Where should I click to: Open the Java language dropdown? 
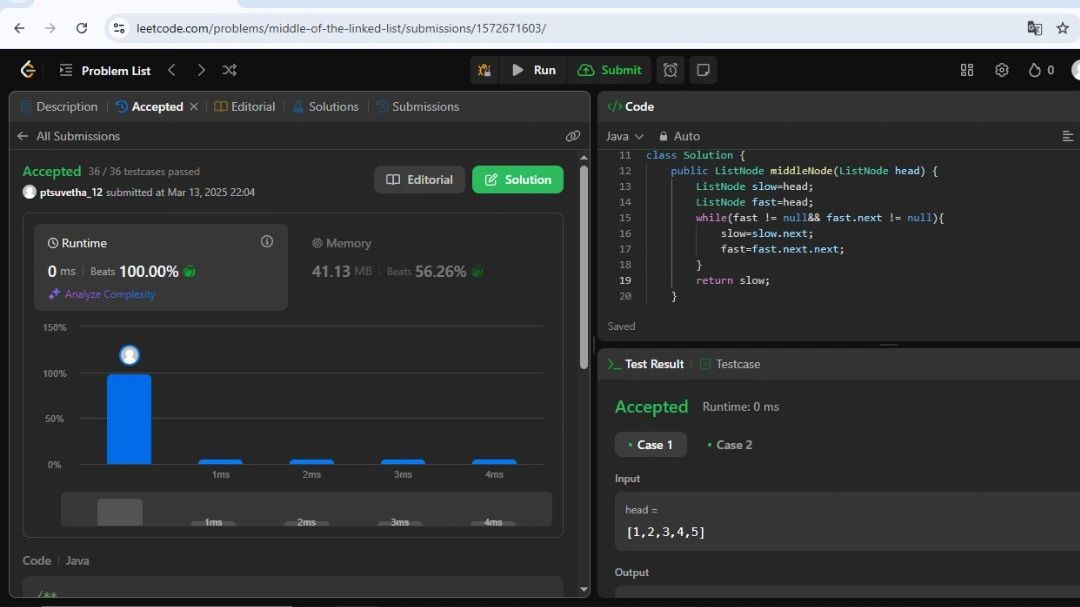[625, 136]
